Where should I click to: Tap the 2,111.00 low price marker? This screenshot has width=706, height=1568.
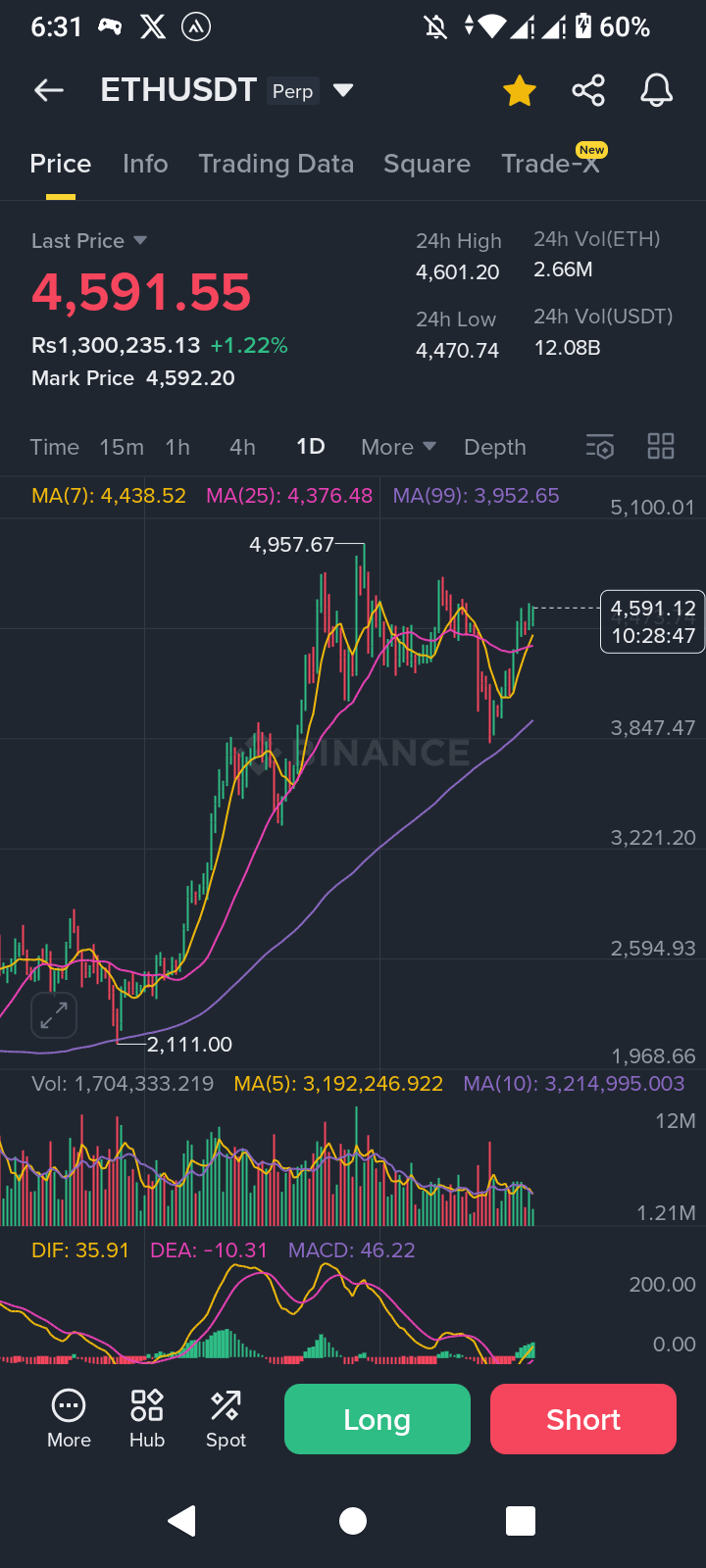pyautogui.click(x=189, y=1045)
